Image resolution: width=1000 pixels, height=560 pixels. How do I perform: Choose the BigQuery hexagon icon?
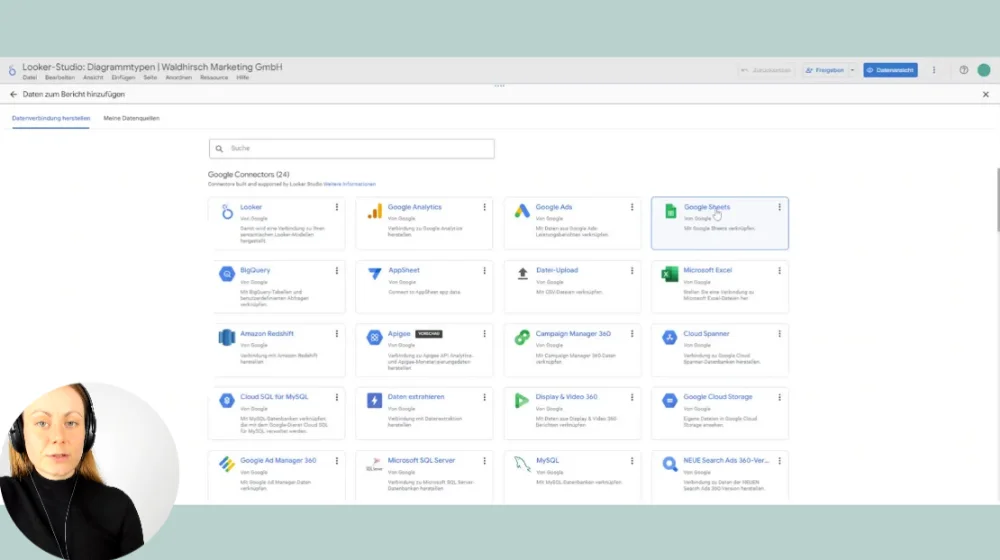226,274
